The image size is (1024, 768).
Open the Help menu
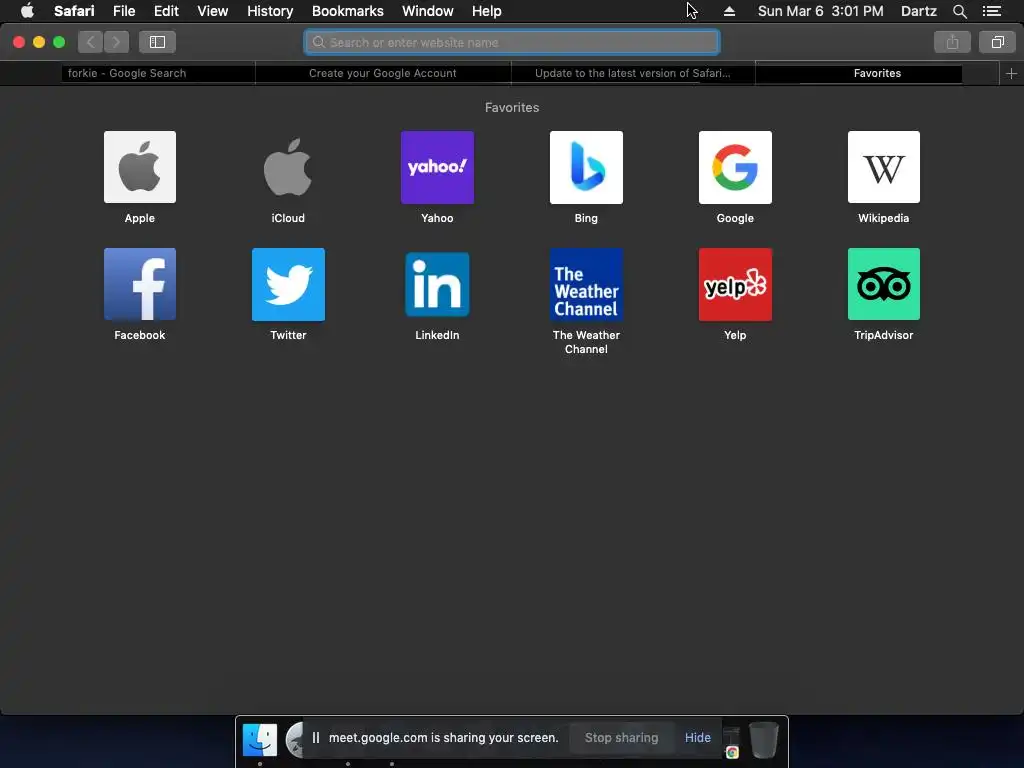pyautogui.click(x=487, y=11)
